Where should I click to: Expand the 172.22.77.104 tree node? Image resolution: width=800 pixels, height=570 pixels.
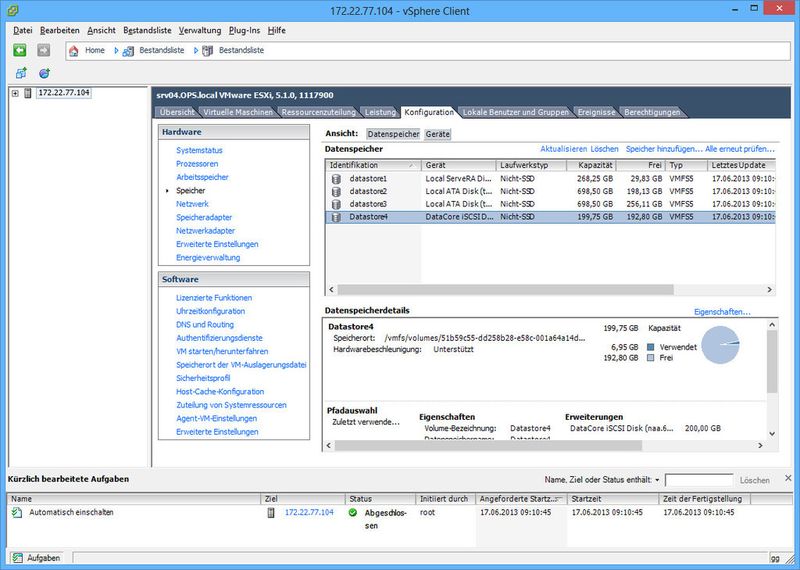click(15, 93)
